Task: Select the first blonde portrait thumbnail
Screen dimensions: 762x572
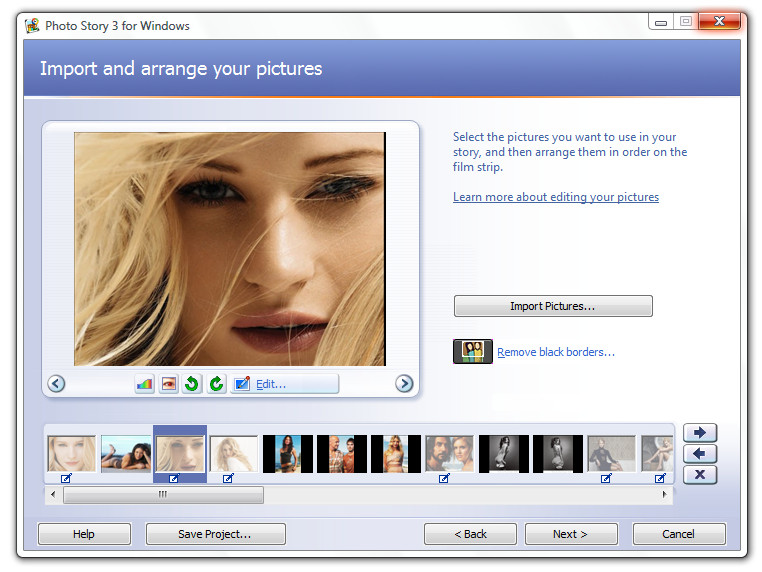Action: 71,453
